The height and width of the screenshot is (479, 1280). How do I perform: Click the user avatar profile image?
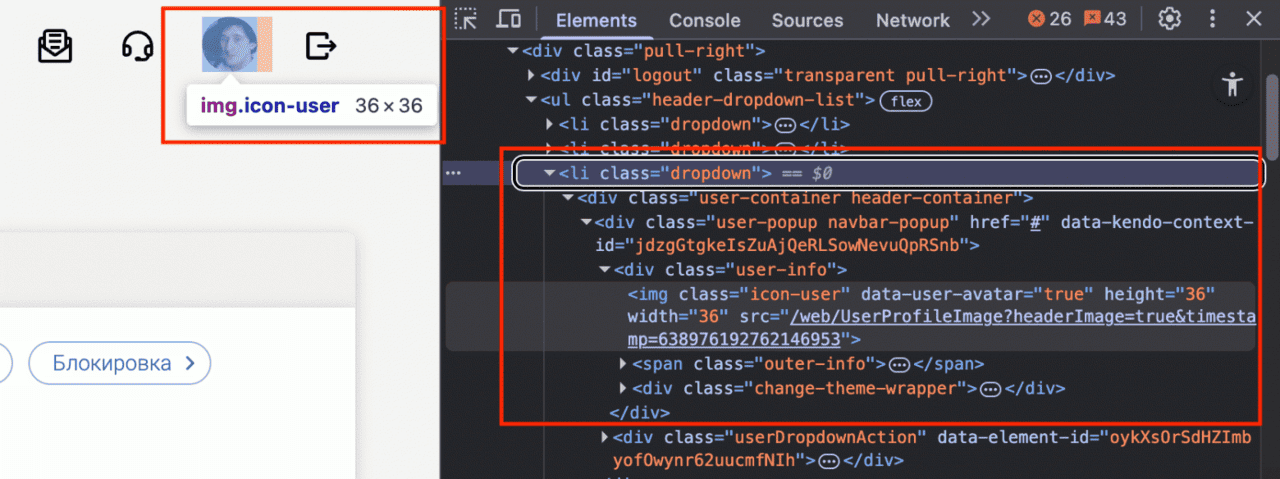pos(230,46)
